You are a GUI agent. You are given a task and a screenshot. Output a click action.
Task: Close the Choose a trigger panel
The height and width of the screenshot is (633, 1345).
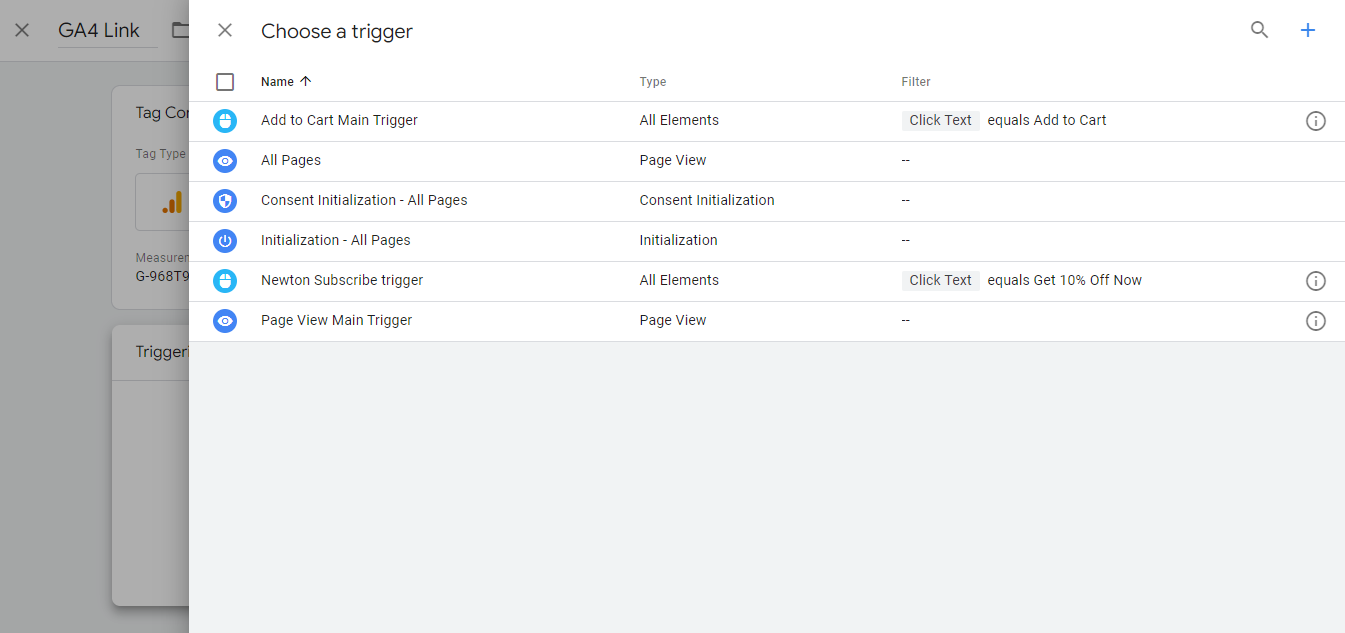click(225, 30)
